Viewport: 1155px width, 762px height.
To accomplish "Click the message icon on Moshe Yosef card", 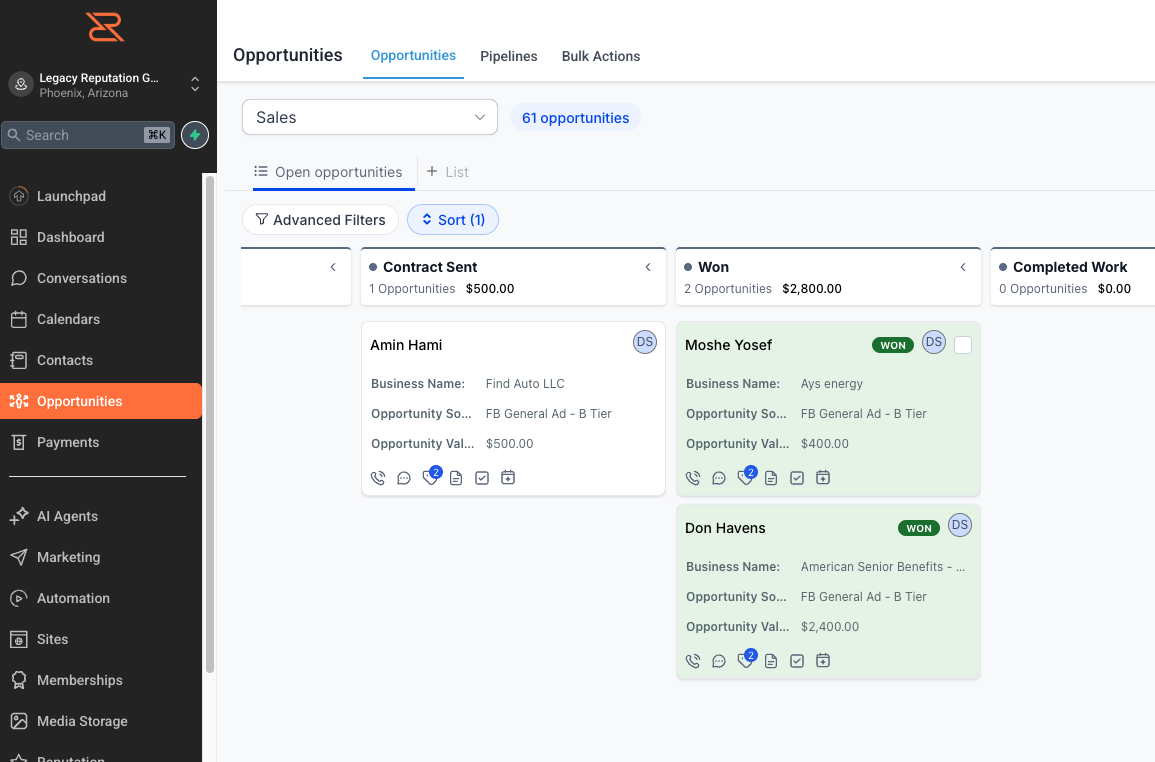I will pyautogui.click(x=719, y=478).
